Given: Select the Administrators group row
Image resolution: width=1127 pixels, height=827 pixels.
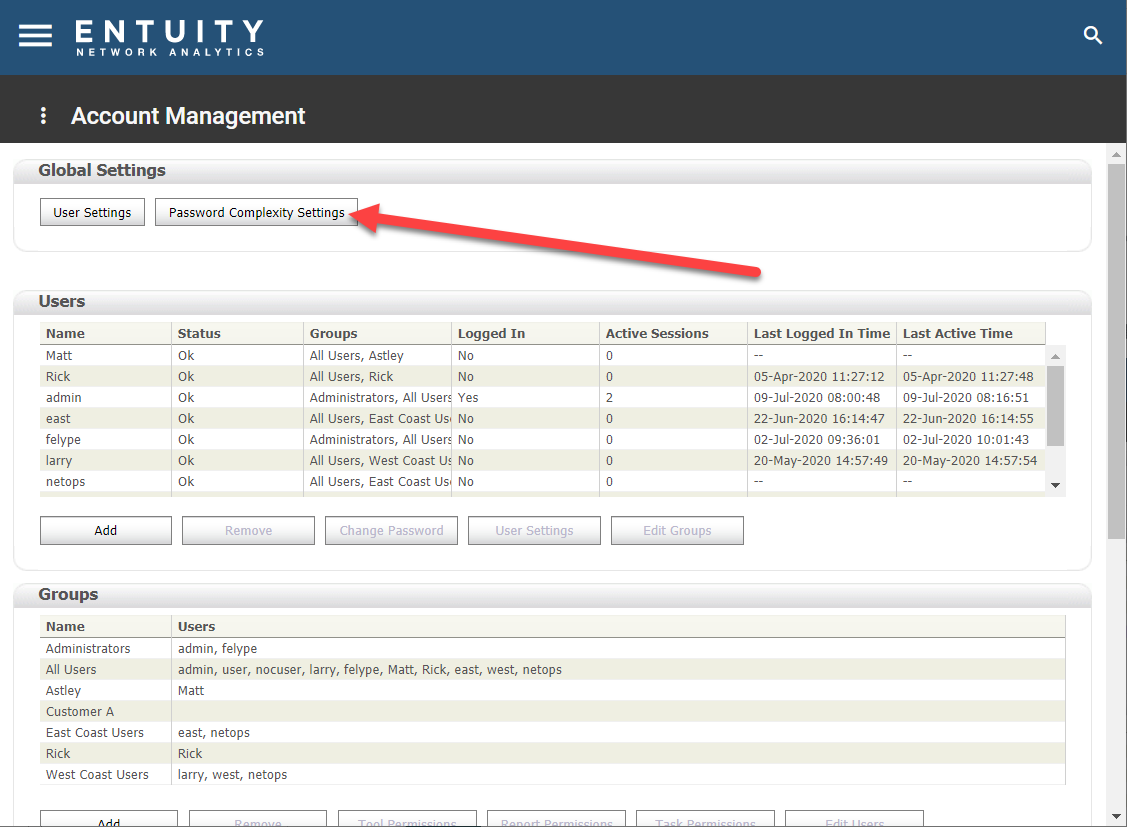Looking at the screenshot, I should tap(553, 648).
